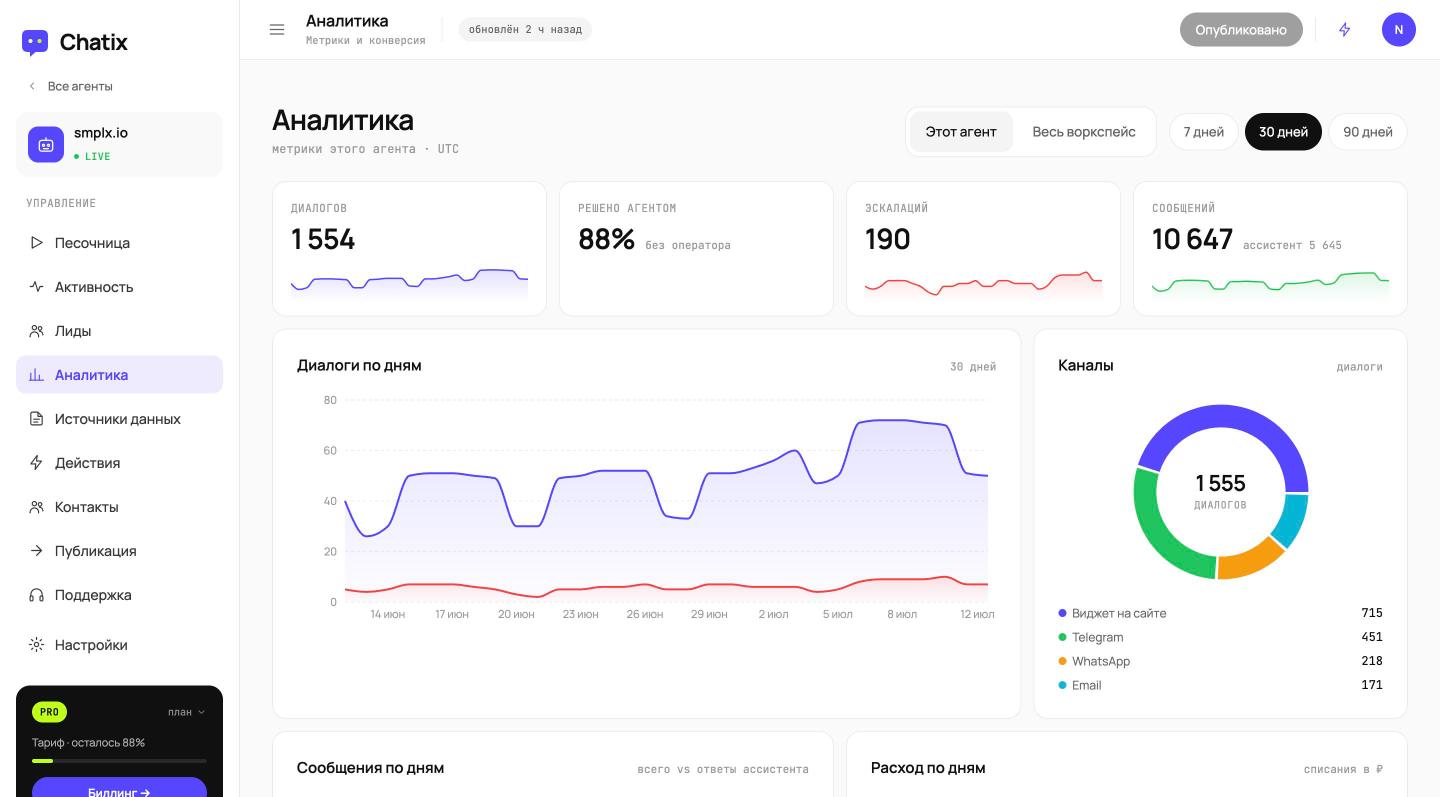The height and width of the screenshot is (797, 1440).
Task: Click the lightning bolt icon in header
Action: pyautogui.click(x=1345, y=29)
